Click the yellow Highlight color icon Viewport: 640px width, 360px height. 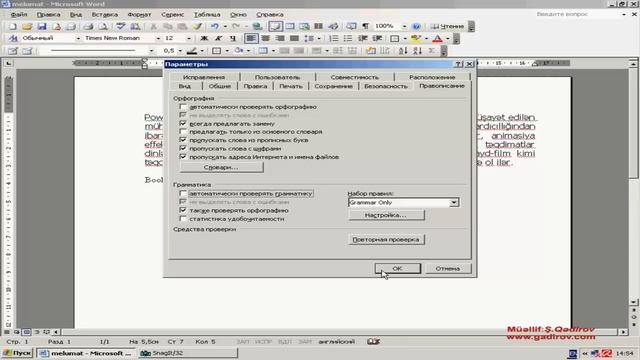coord(416,38)
